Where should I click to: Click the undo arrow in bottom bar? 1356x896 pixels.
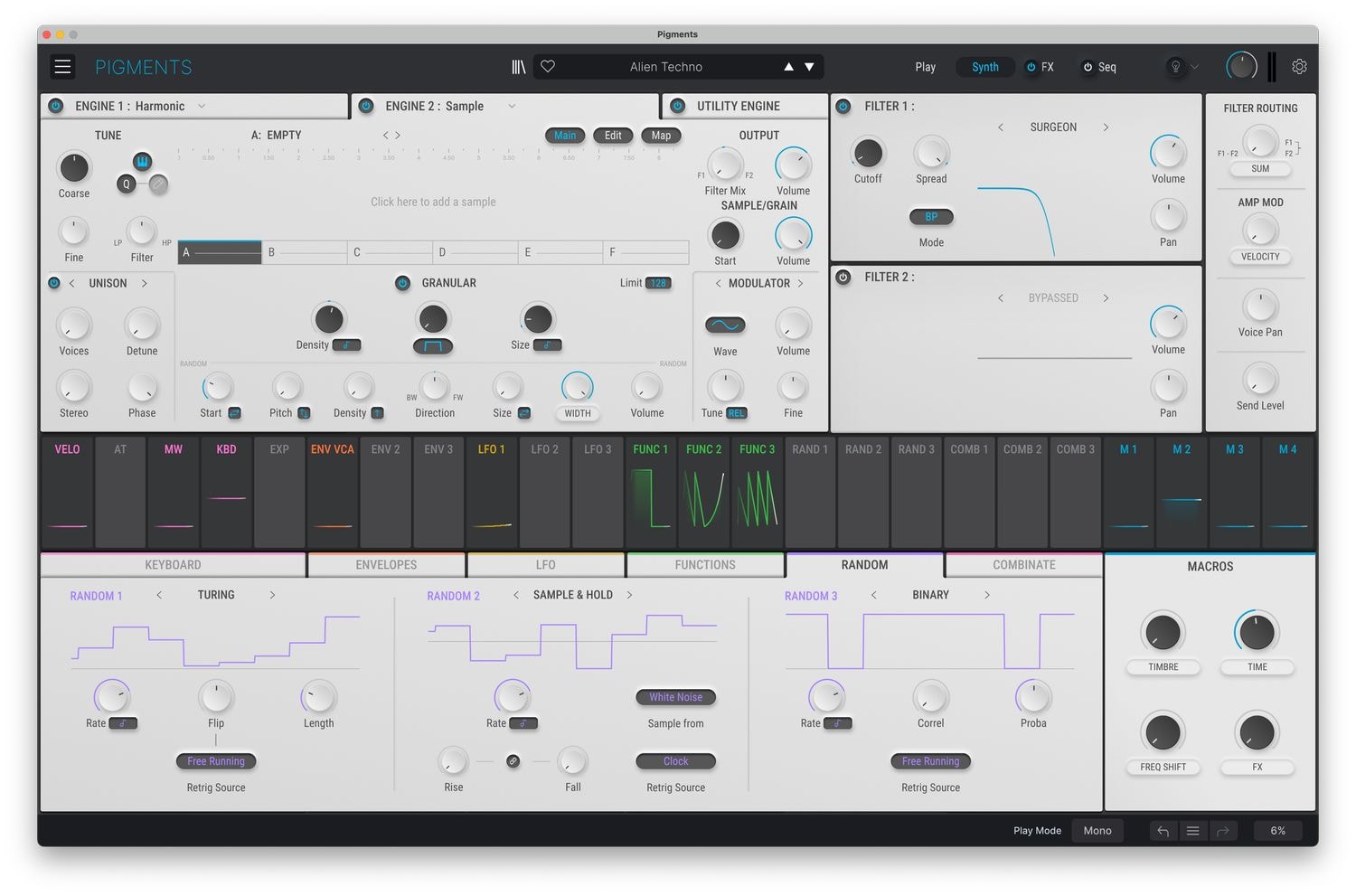(x=1163, y=831)
